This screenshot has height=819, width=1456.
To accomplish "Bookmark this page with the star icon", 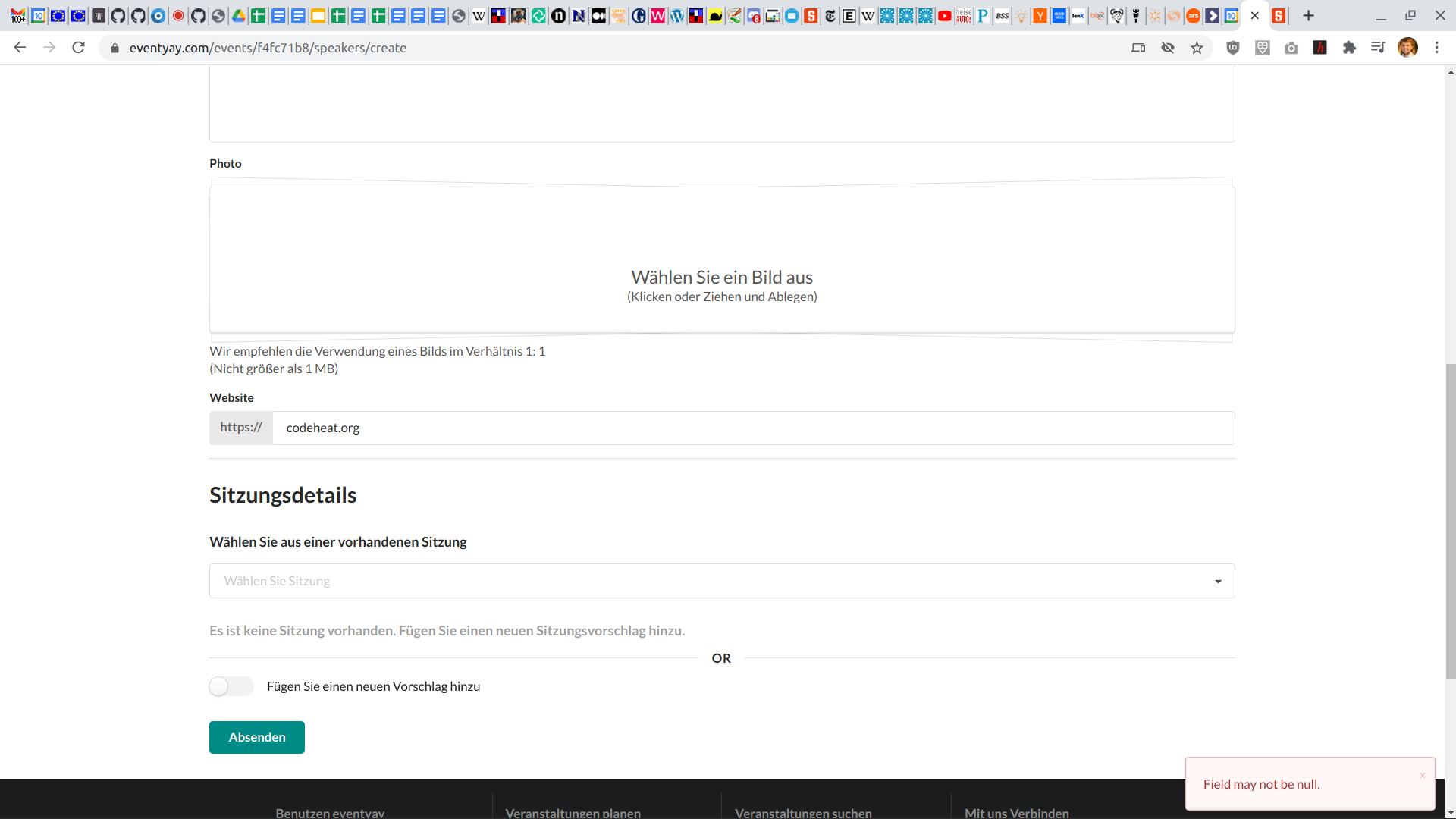I will pos(1197,47).
